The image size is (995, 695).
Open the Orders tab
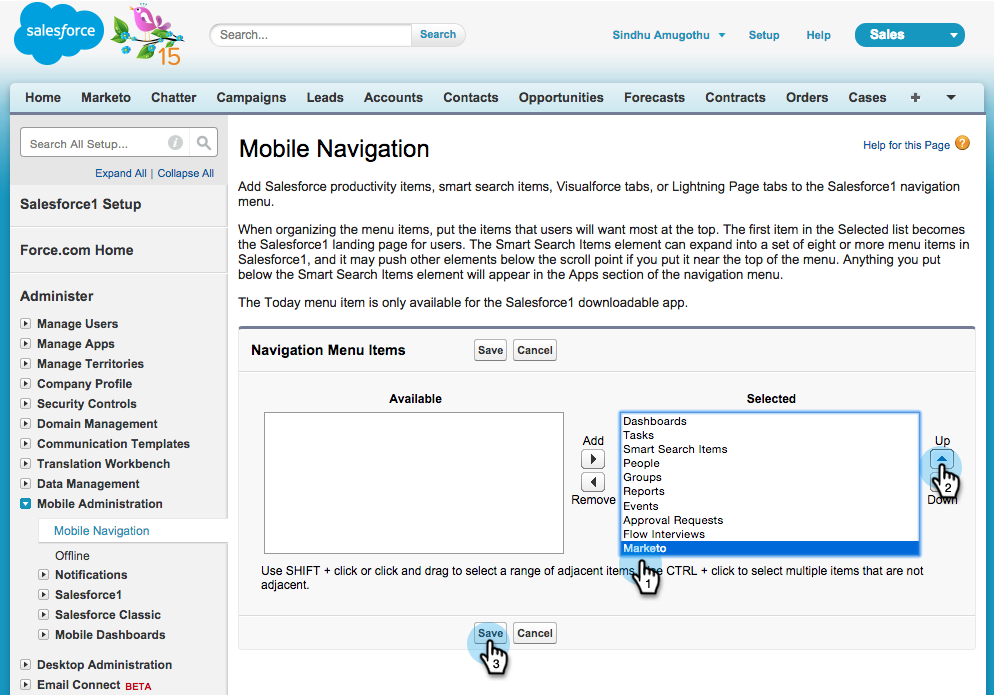click(807, 98)
